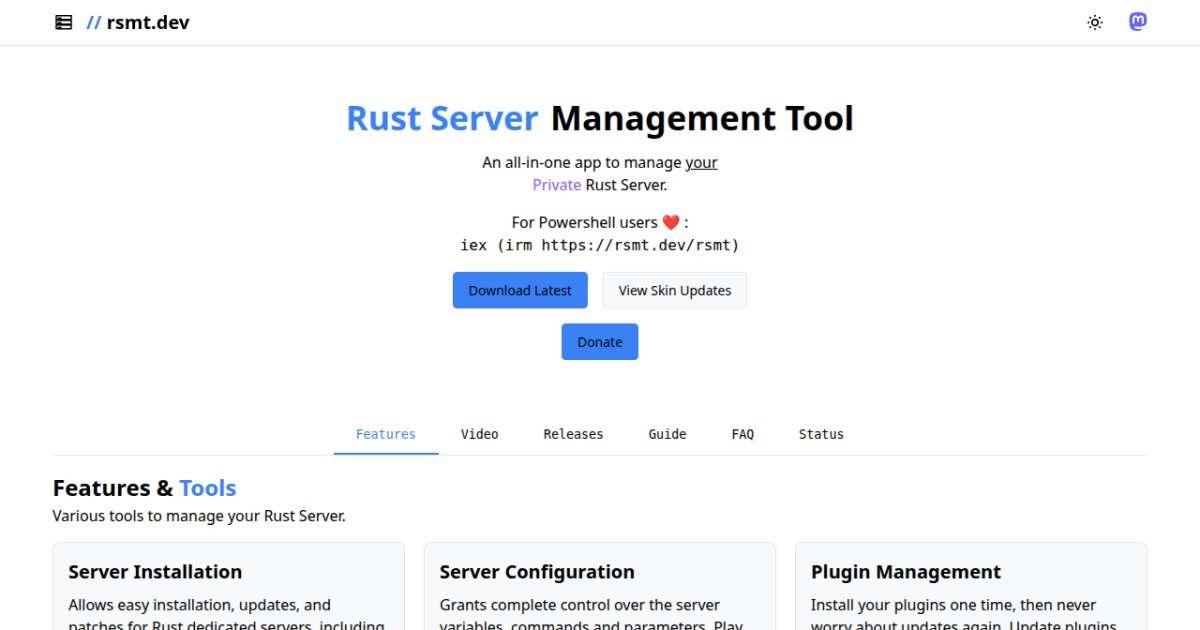Switch to the Video tab
Image resolution: width=1200 pixels, height=630 pixels.
[x=480, y=434]
